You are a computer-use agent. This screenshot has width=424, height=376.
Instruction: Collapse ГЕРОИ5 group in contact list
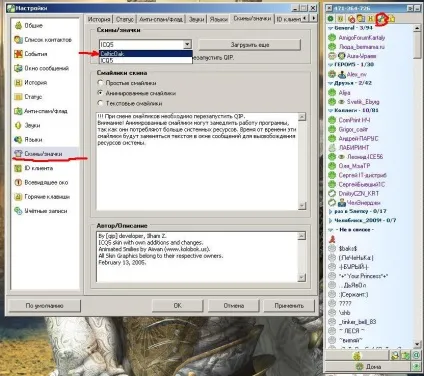coord(331,65)
